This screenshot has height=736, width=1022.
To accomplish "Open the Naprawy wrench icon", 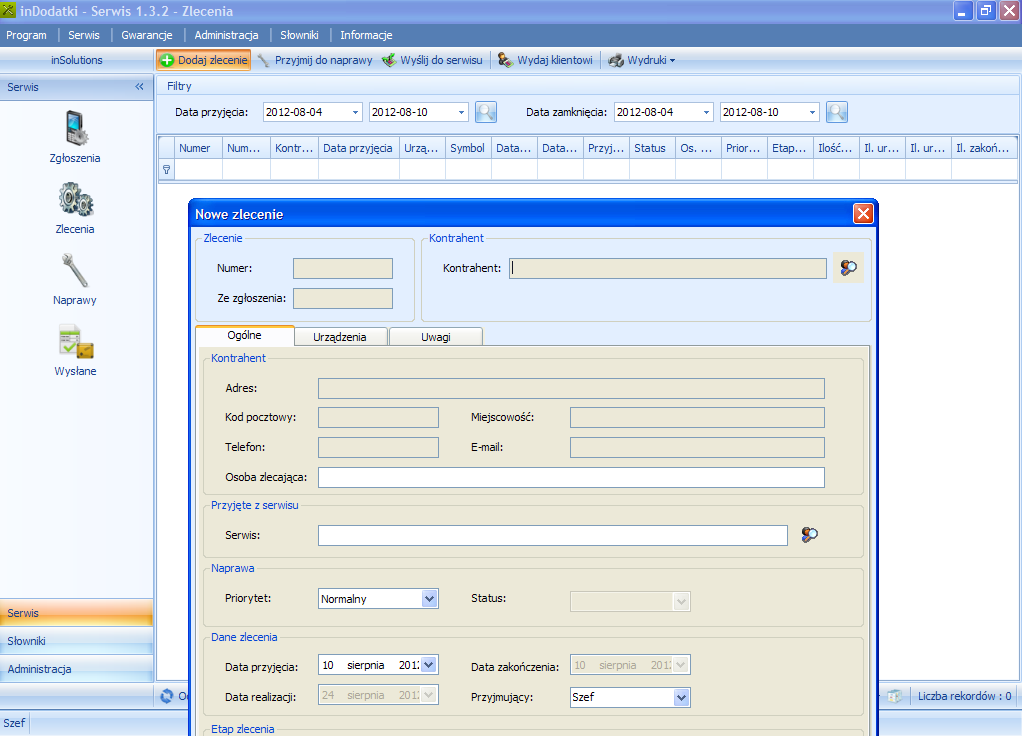I will pos(75,271).
